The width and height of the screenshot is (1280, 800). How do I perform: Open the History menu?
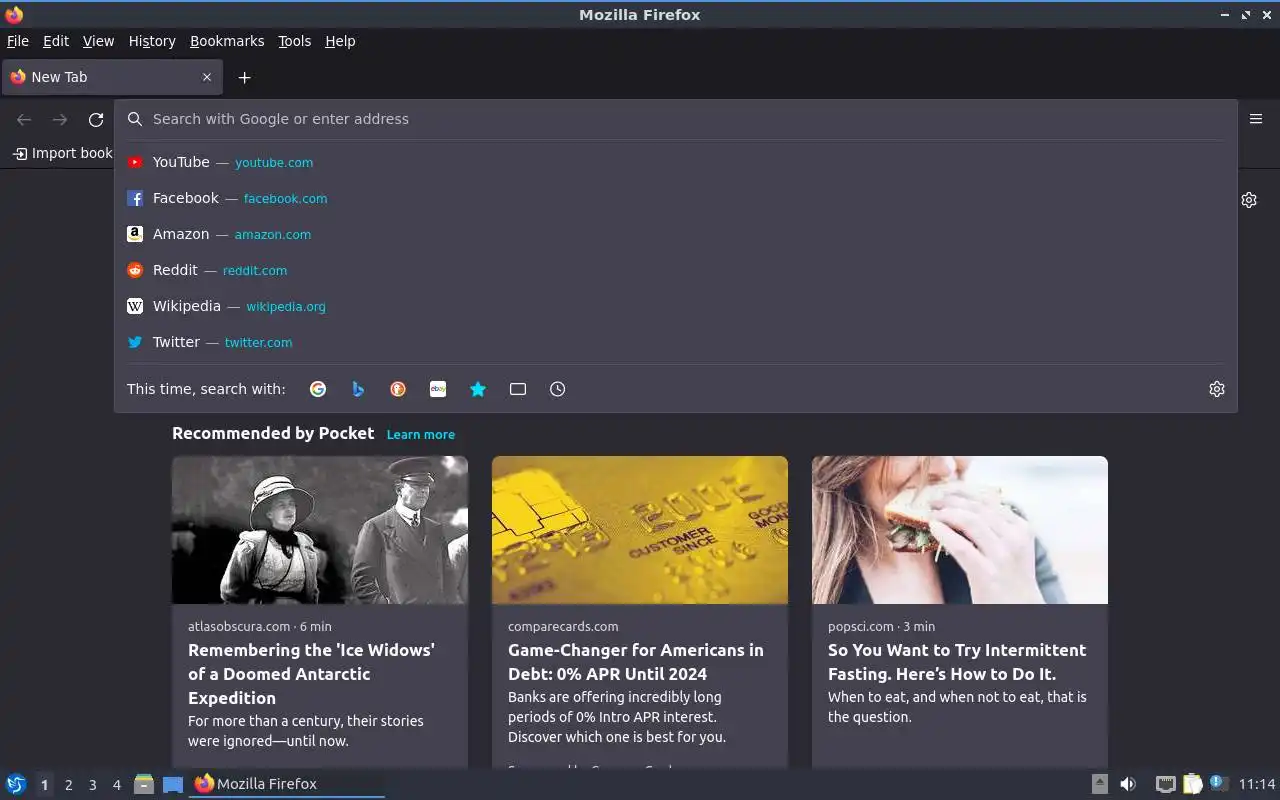point(152,41)
